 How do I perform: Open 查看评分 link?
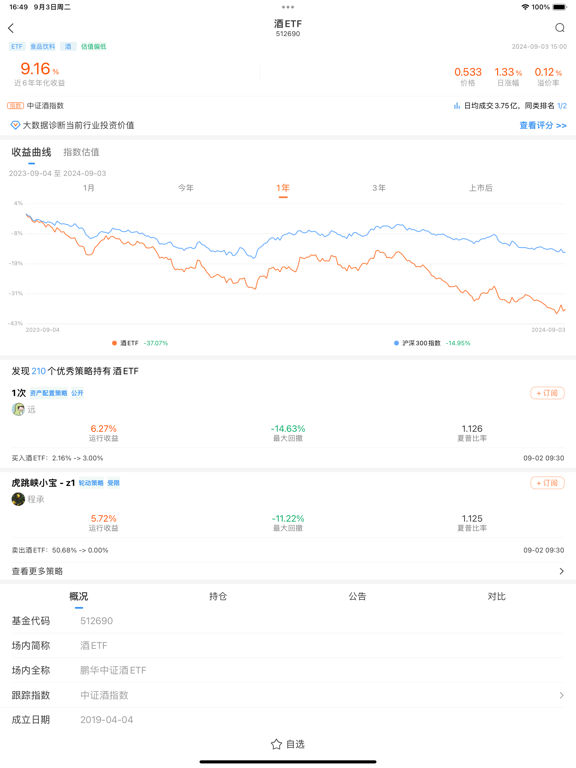pos(543,125)
